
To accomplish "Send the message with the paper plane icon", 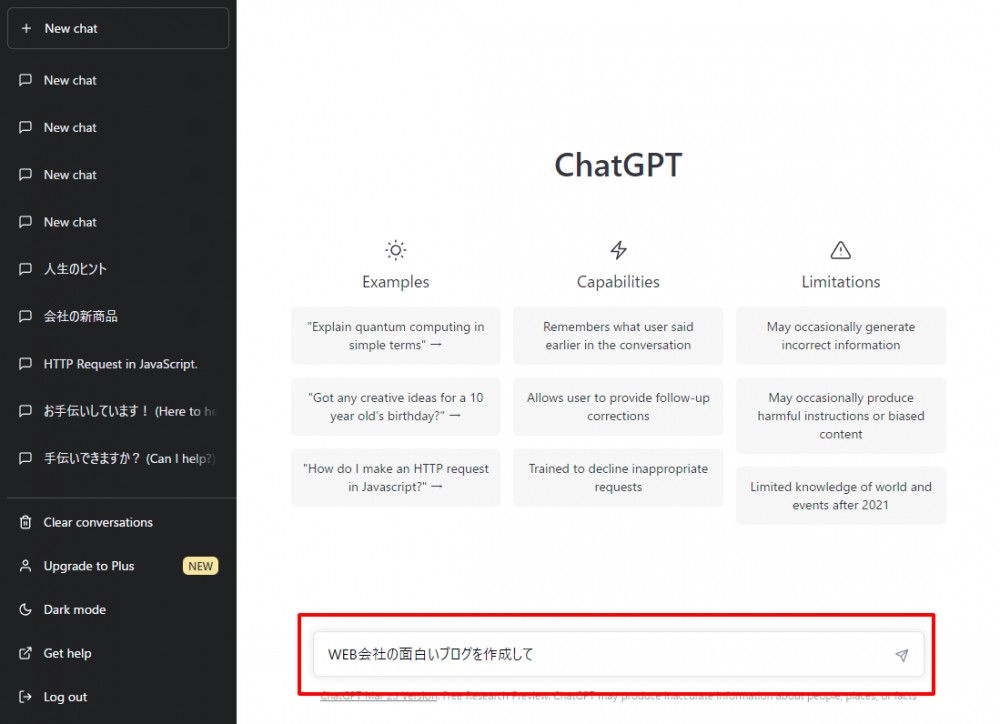I will click(x=901, y=655).
